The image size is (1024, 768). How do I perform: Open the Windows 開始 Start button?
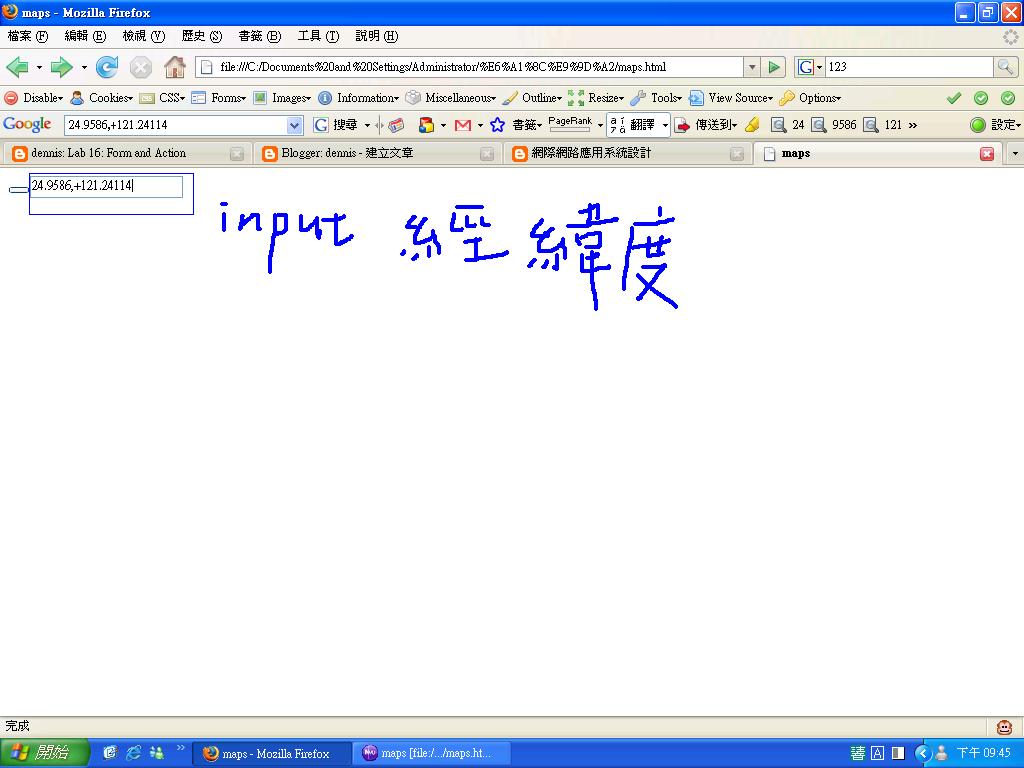pyautogui.click(x=44, y=753)
